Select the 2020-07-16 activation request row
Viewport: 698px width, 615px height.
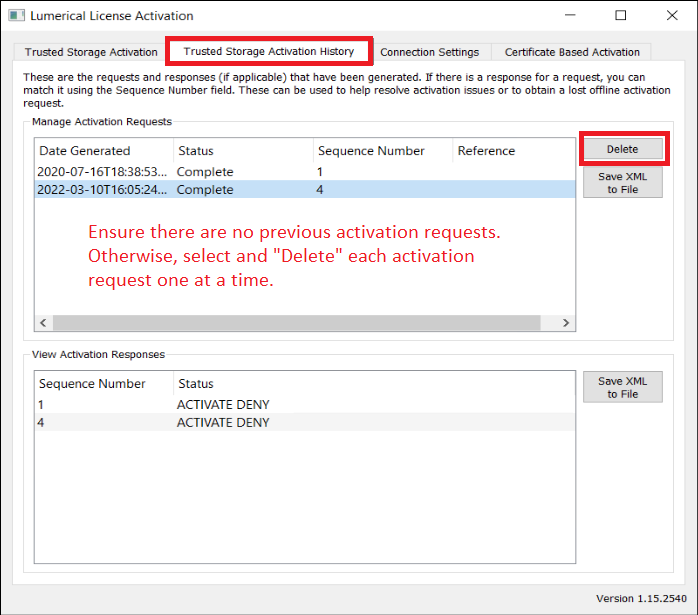pos(305,172)
